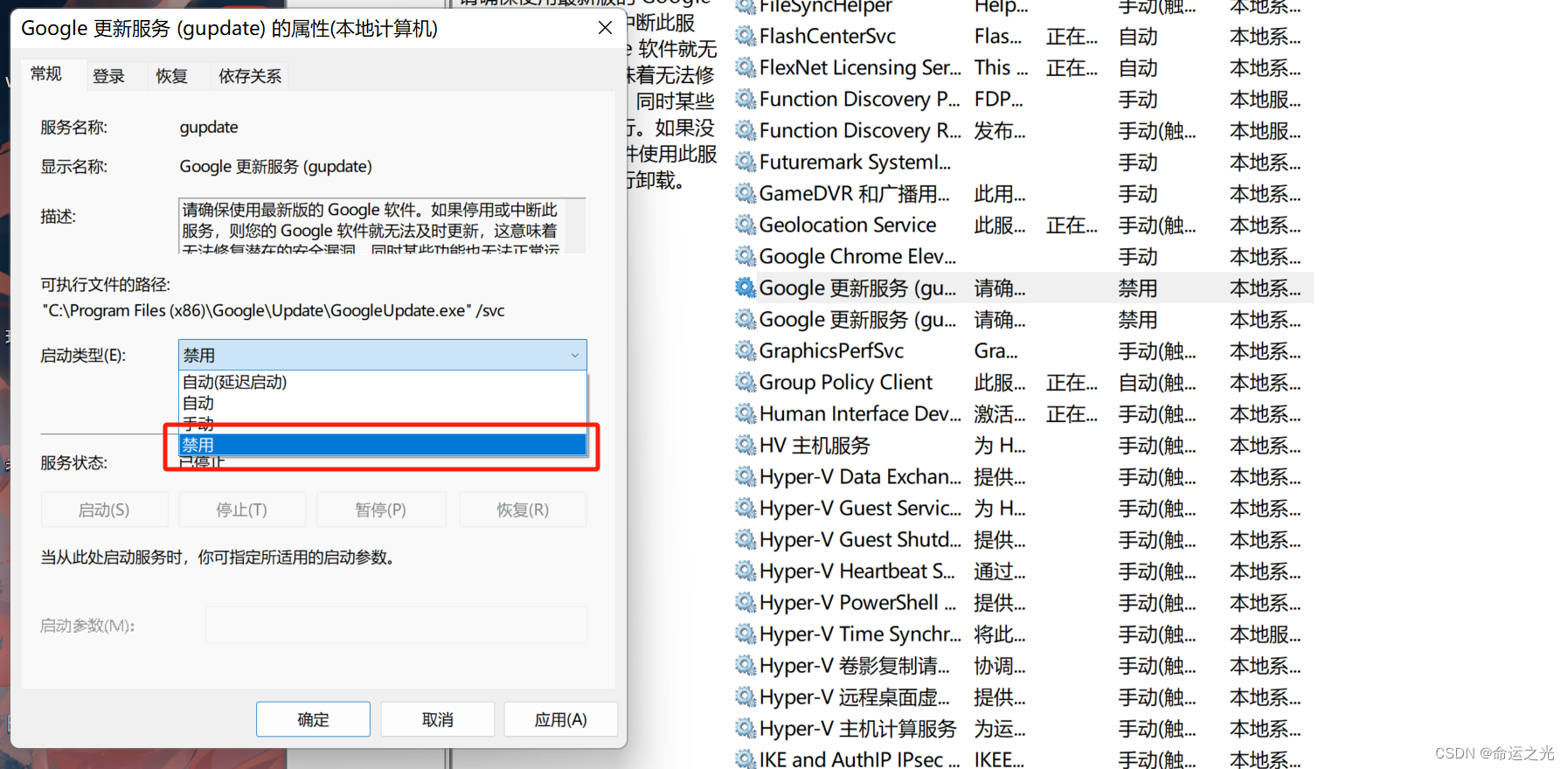This screenshot has height=769, width=1568.
Task: Click the 启动参数(M) input field
Action: [396, 626]
